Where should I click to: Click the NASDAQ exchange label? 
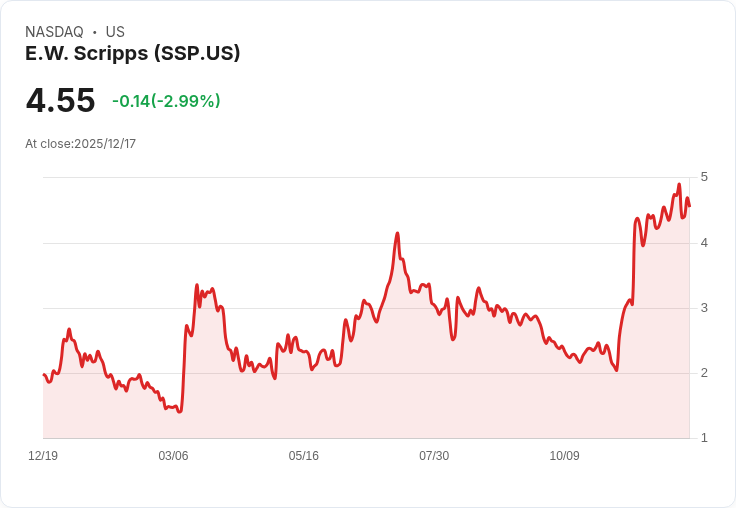[54, 32]
